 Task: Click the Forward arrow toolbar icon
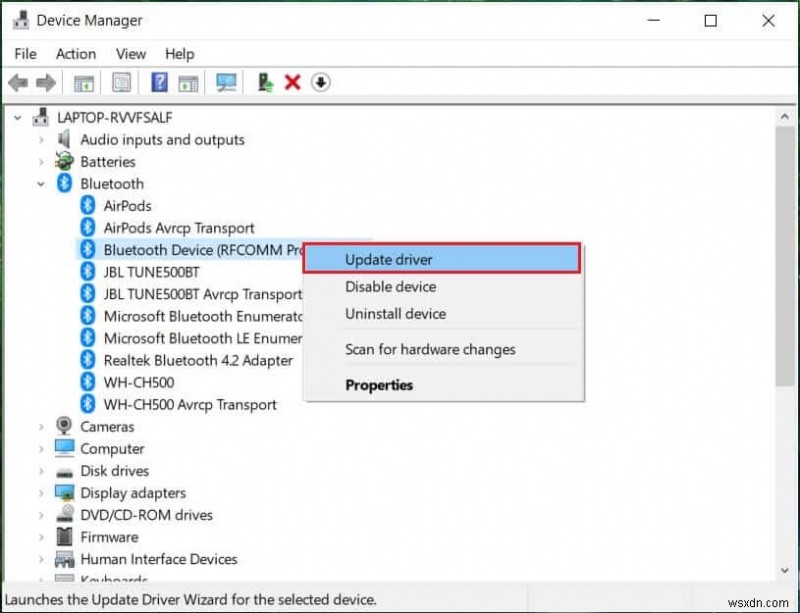pos(46,83)
